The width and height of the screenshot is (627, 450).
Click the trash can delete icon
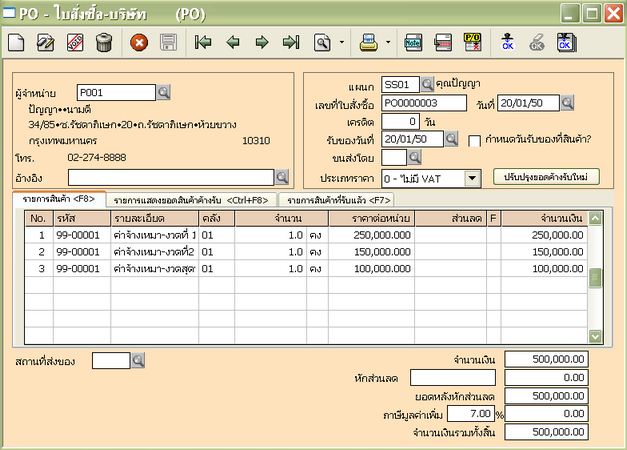[103, 42]
